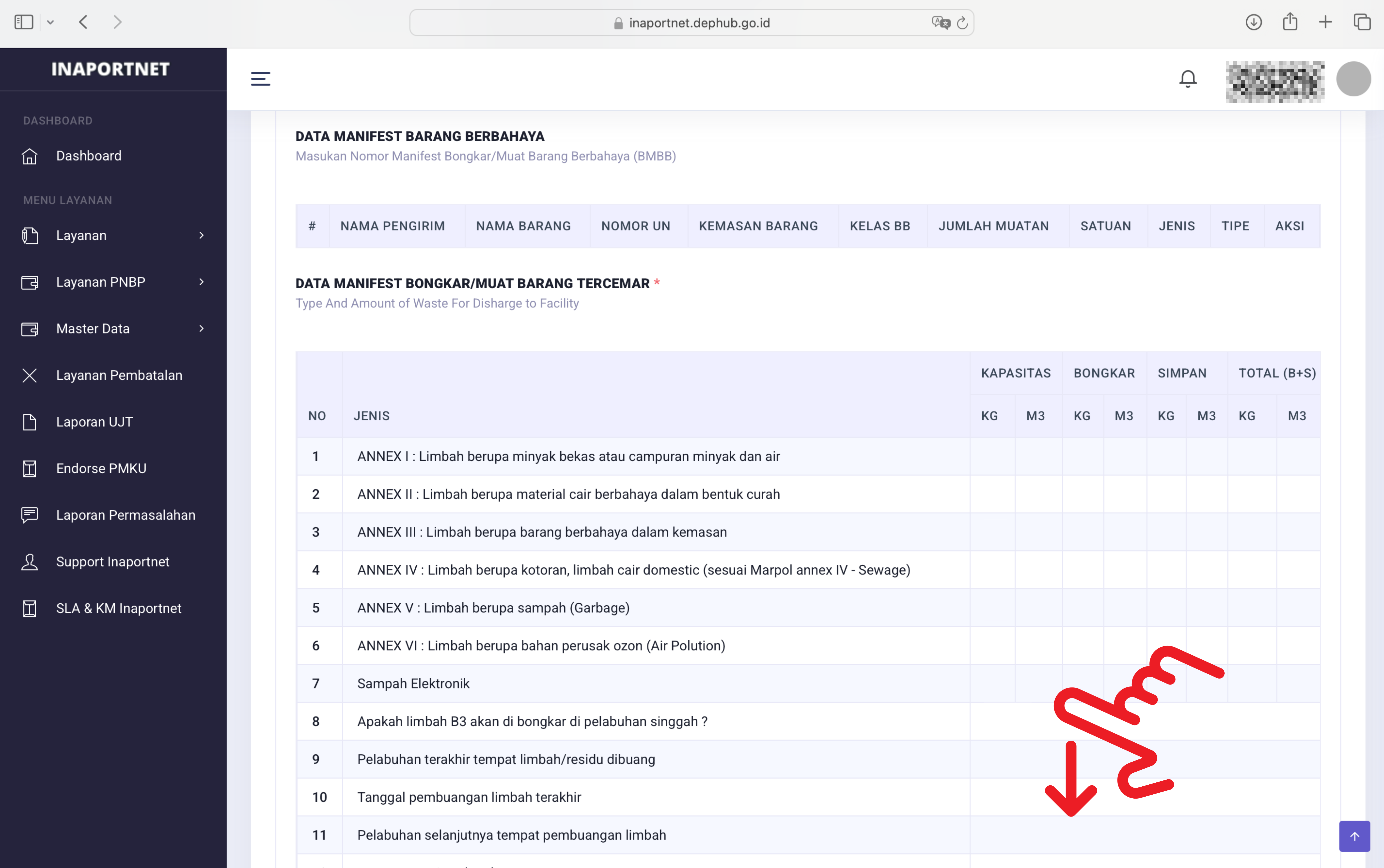
Task: Click the scroll-to-top arrow button
Action: (1354, 836)
